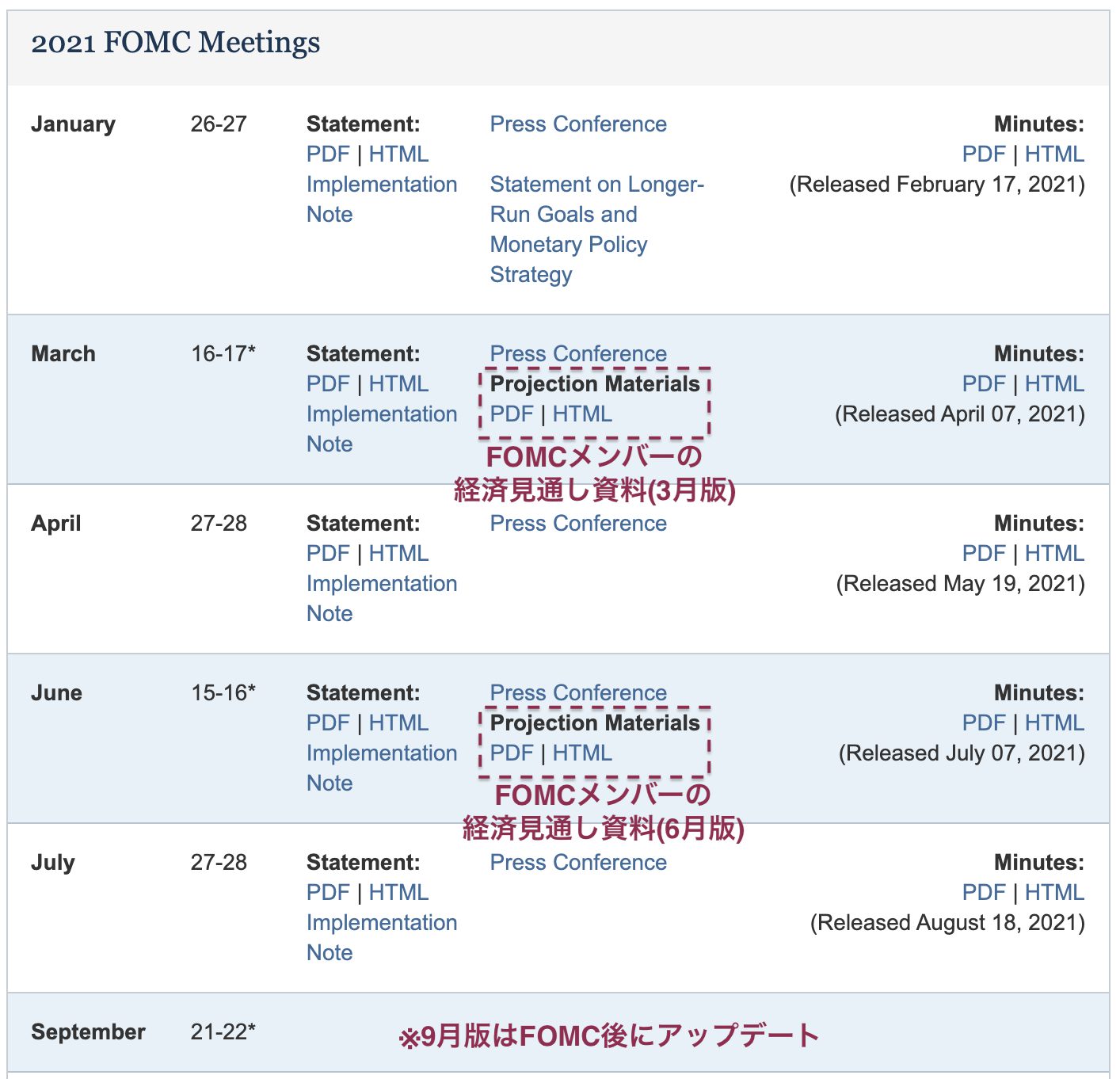Select the 'March' month label
1120x1079 pixels.
(x=63, y=354)
